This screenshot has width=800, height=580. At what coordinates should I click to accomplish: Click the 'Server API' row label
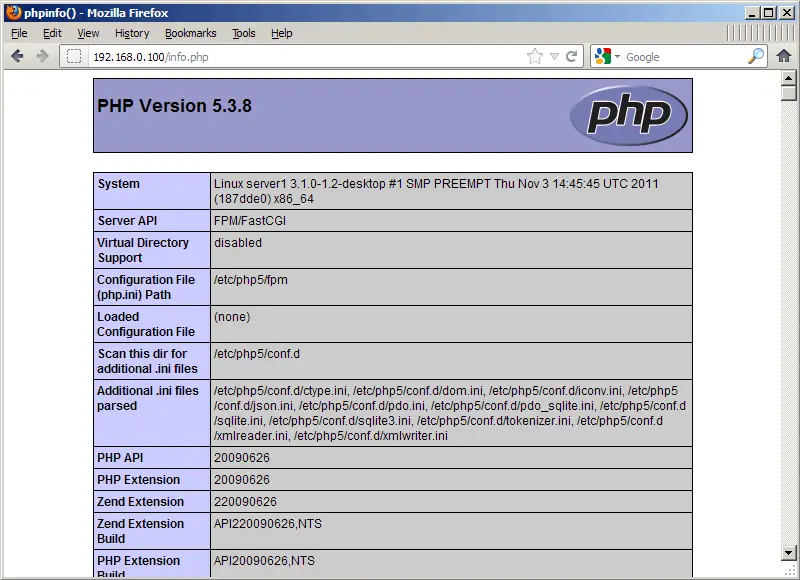coord(127,220)
